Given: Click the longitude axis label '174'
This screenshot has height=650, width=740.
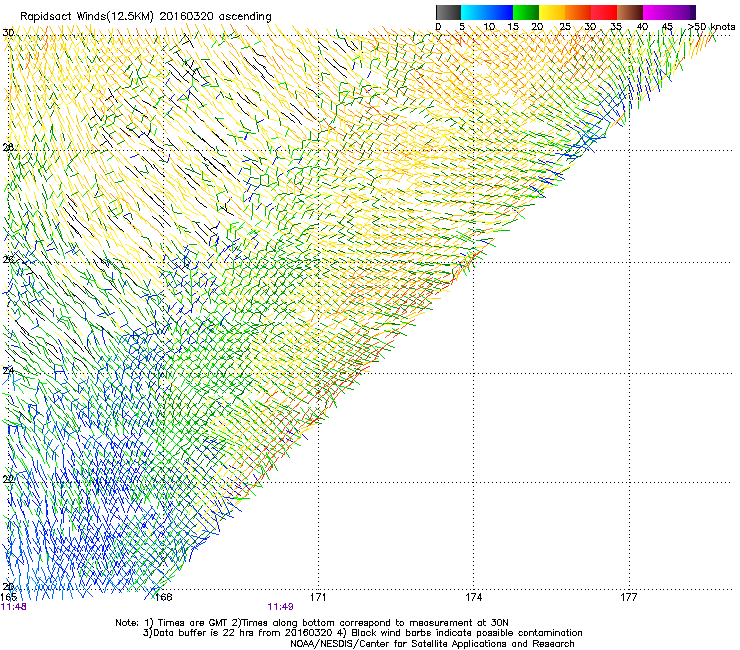Looking at the screenshot, I should [x=474, y=597].
